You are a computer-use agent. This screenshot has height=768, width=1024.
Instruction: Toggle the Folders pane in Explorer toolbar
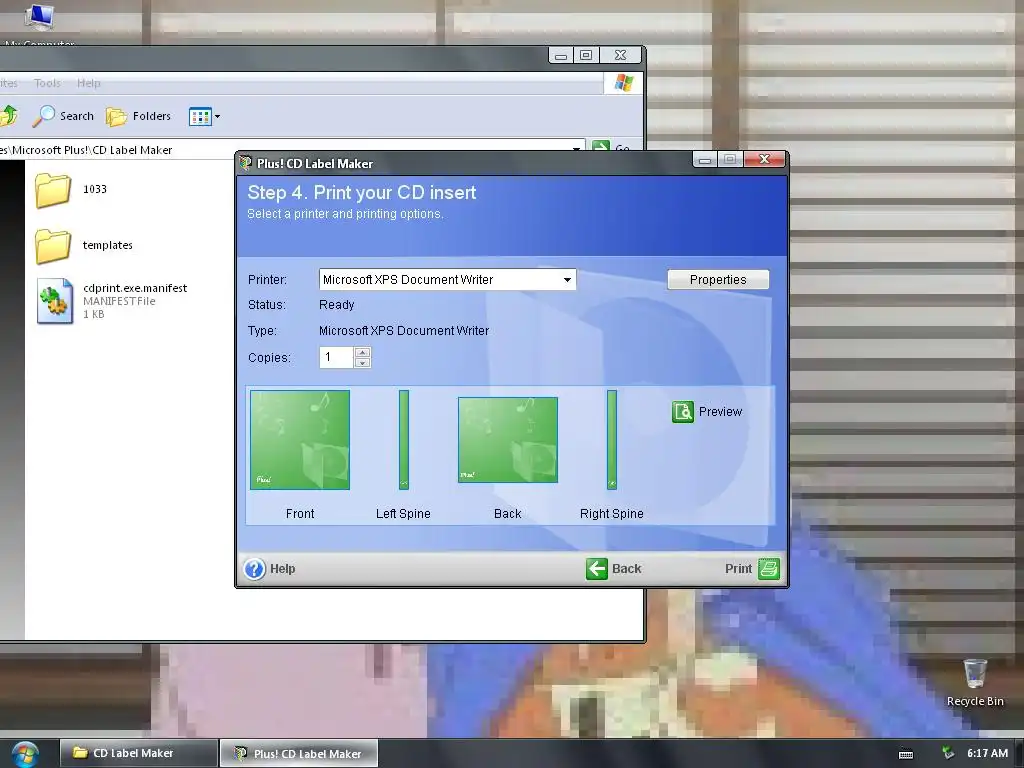pyautogui.click(x=138, y=116)
